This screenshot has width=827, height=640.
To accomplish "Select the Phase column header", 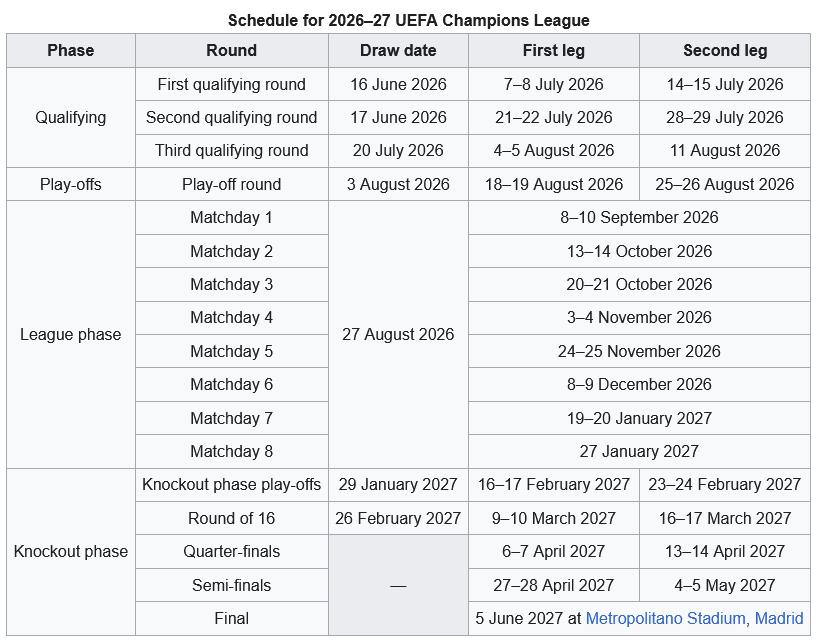I will (x=71, y=51).
